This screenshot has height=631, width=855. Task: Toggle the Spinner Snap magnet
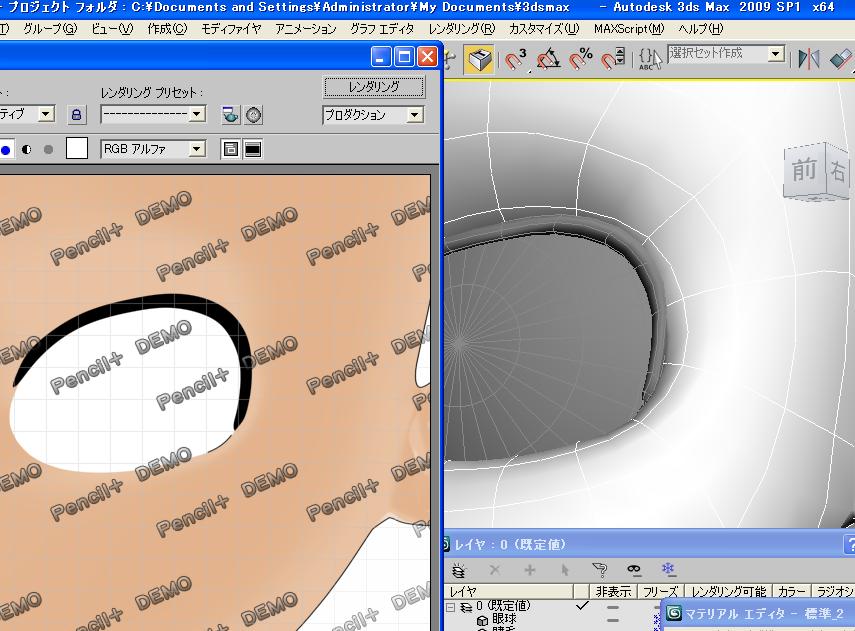pyautogui.click(x=613, y=58)
